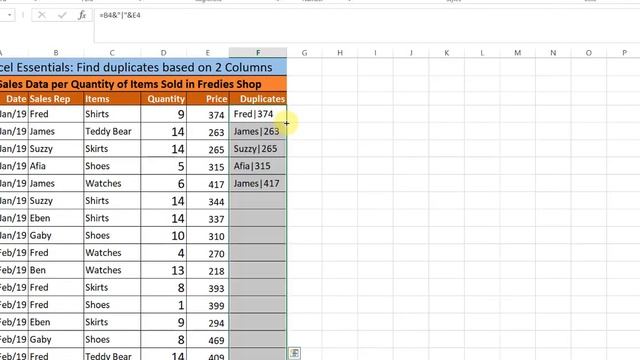Select column I header

click(376, 53)
